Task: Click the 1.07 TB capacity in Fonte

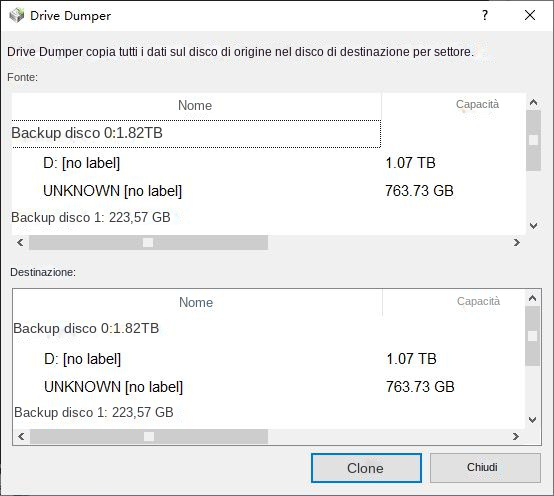Action: (410, 163)
